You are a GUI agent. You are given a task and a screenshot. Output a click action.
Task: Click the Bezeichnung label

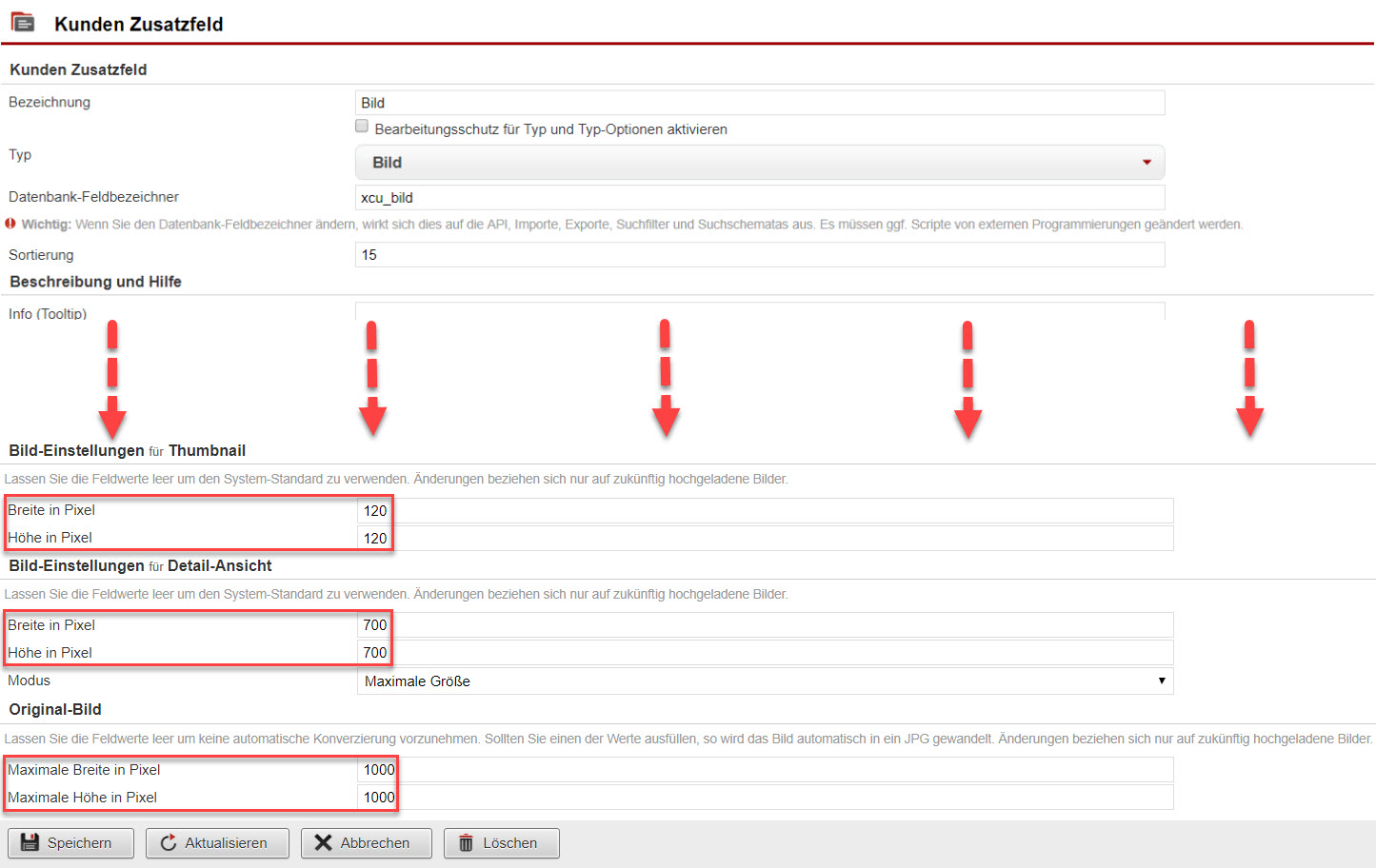click(x=50, y=101)
